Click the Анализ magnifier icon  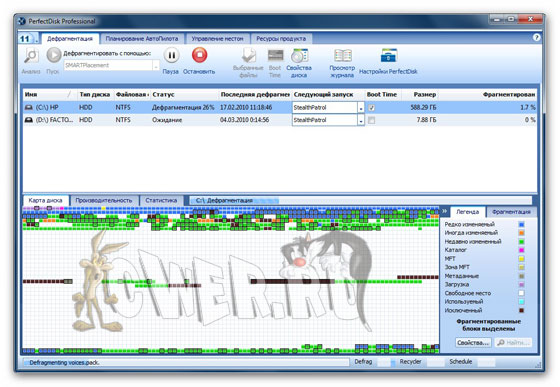pyautogui.click(x=31, y=56)
